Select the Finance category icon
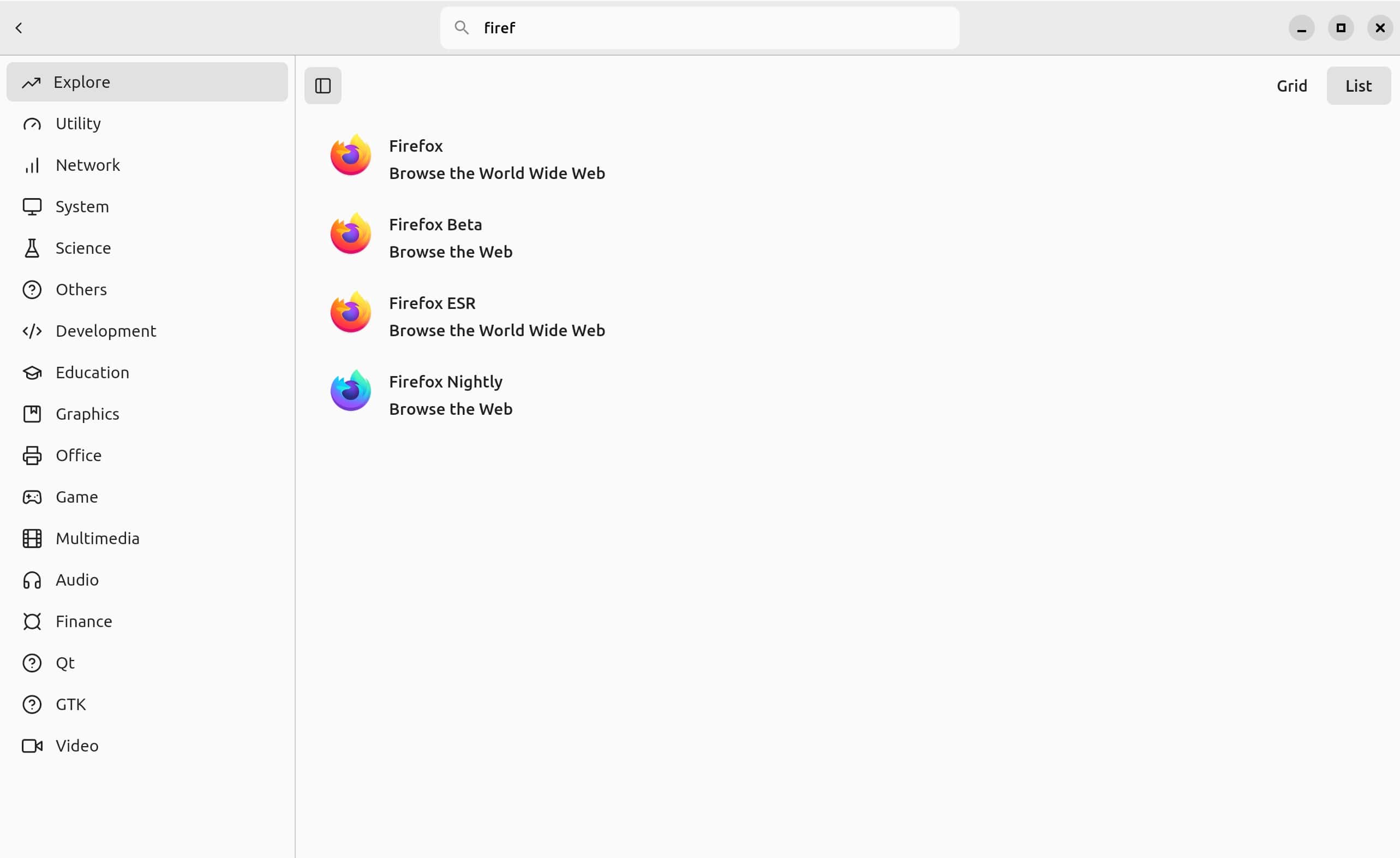 click(32, 622)
